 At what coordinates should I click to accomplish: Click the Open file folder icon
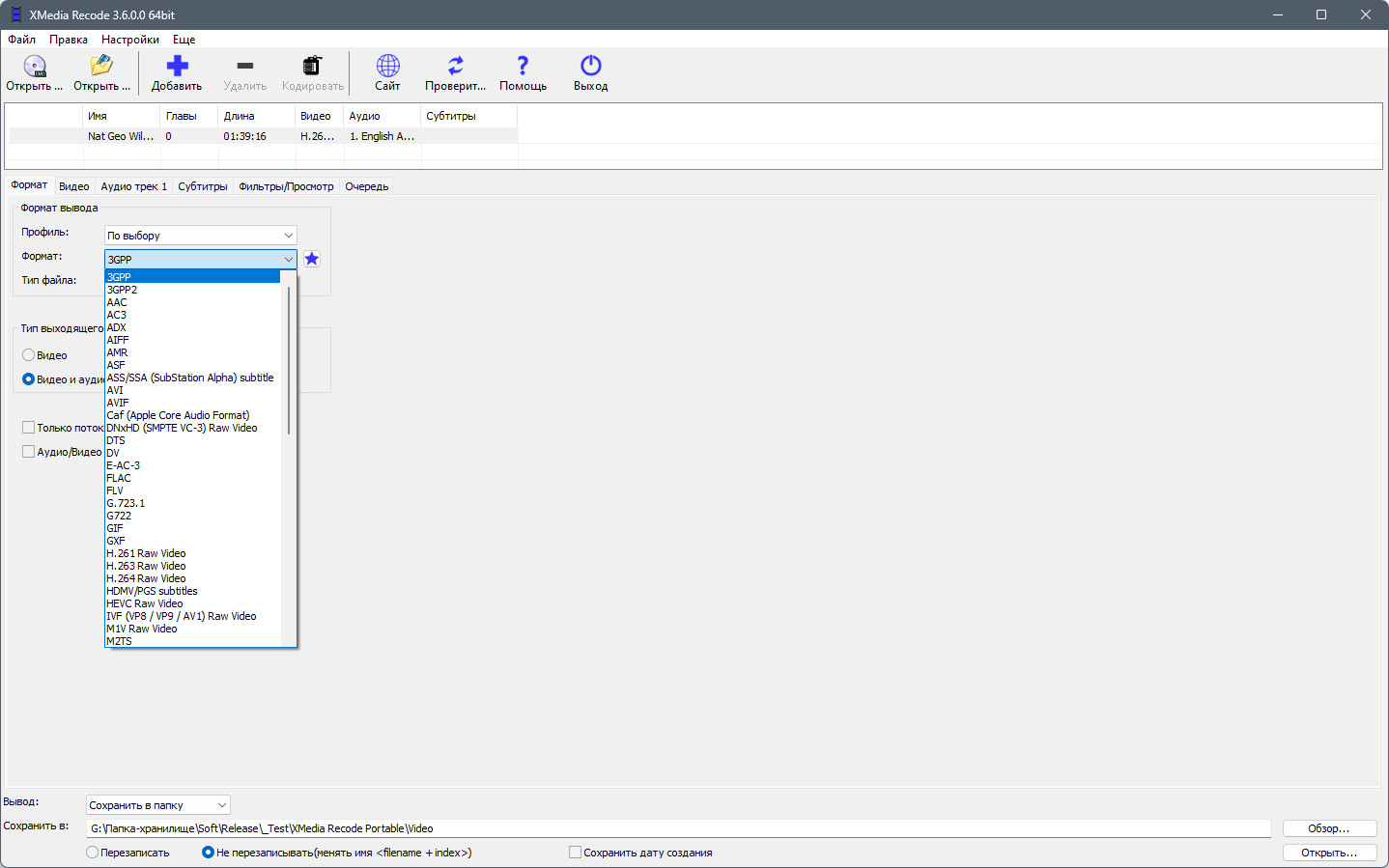pos(101,66)
